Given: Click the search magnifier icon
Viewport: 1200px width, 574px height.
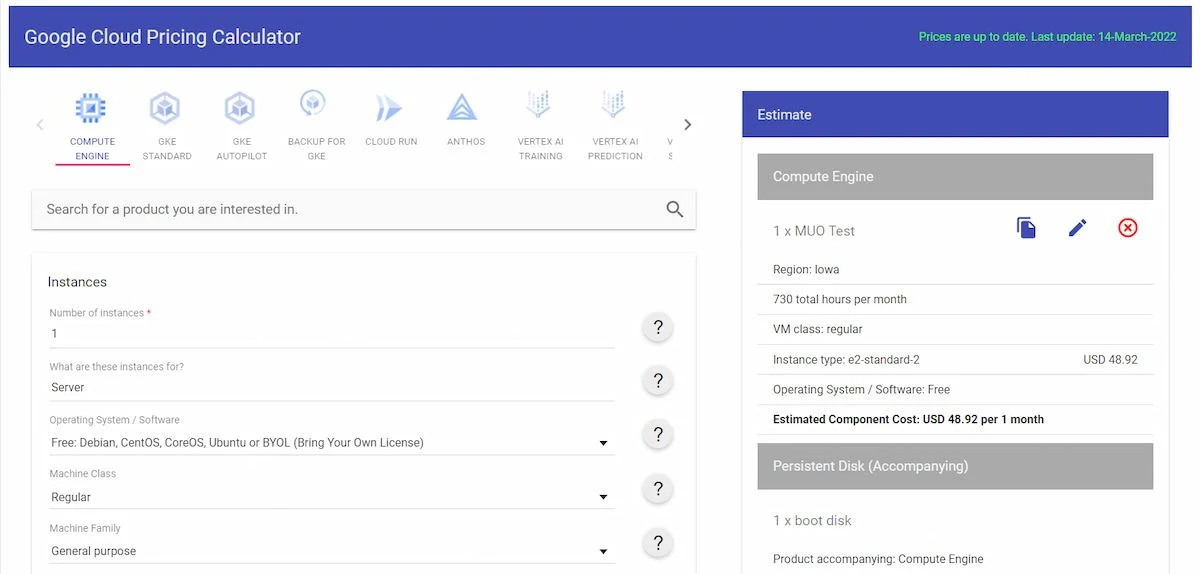Looking at the screenshot, I should click(675, 209).
